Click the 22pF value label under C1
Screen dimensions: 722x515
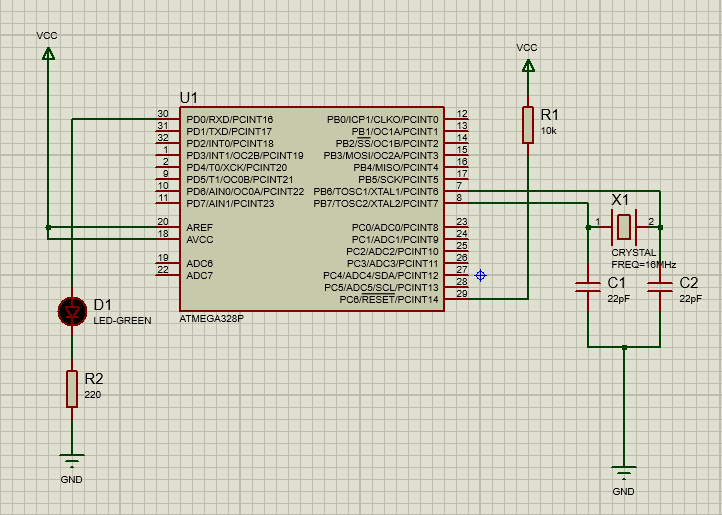[x=618, y=299]
